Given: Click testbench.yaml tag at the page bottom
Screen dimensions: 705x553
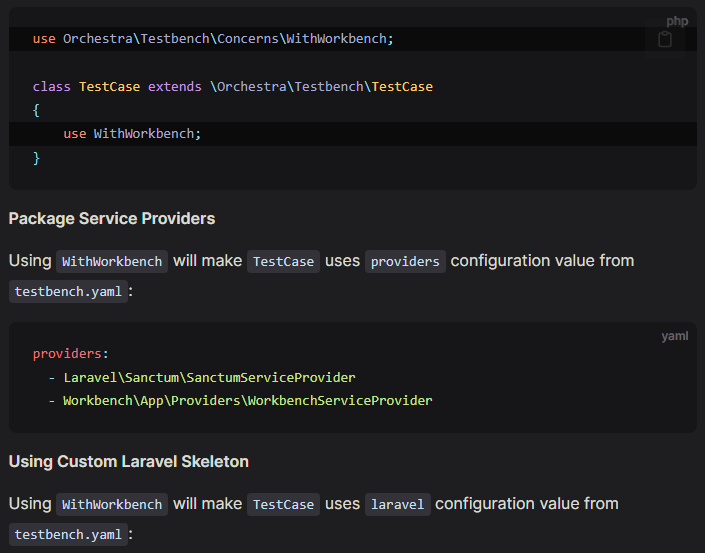Looking at the screenshot, I should click(69, 535).
